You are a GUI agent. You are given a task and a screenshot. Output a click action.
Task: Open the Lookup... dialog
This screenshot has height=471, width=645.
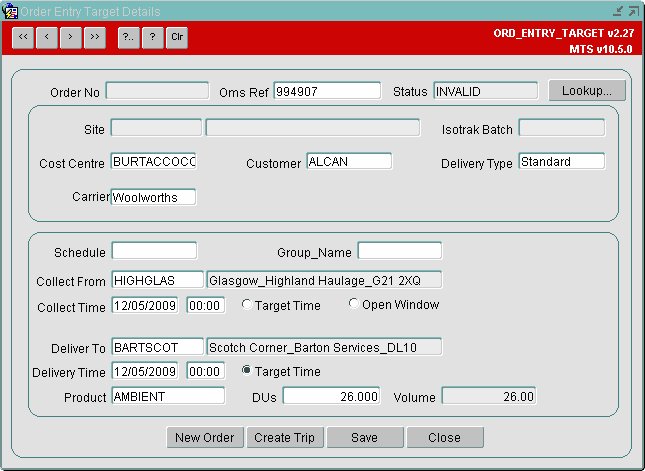click(x=587, y=90)
